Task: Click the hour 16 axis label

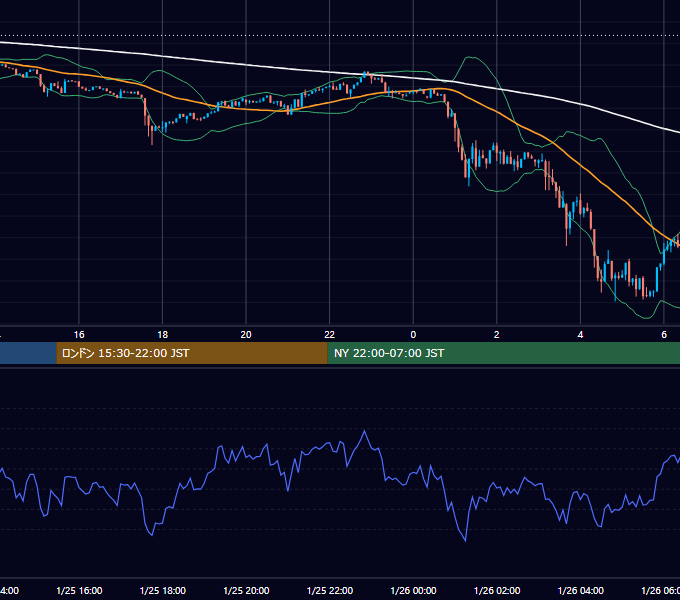Action: (79, 335)
